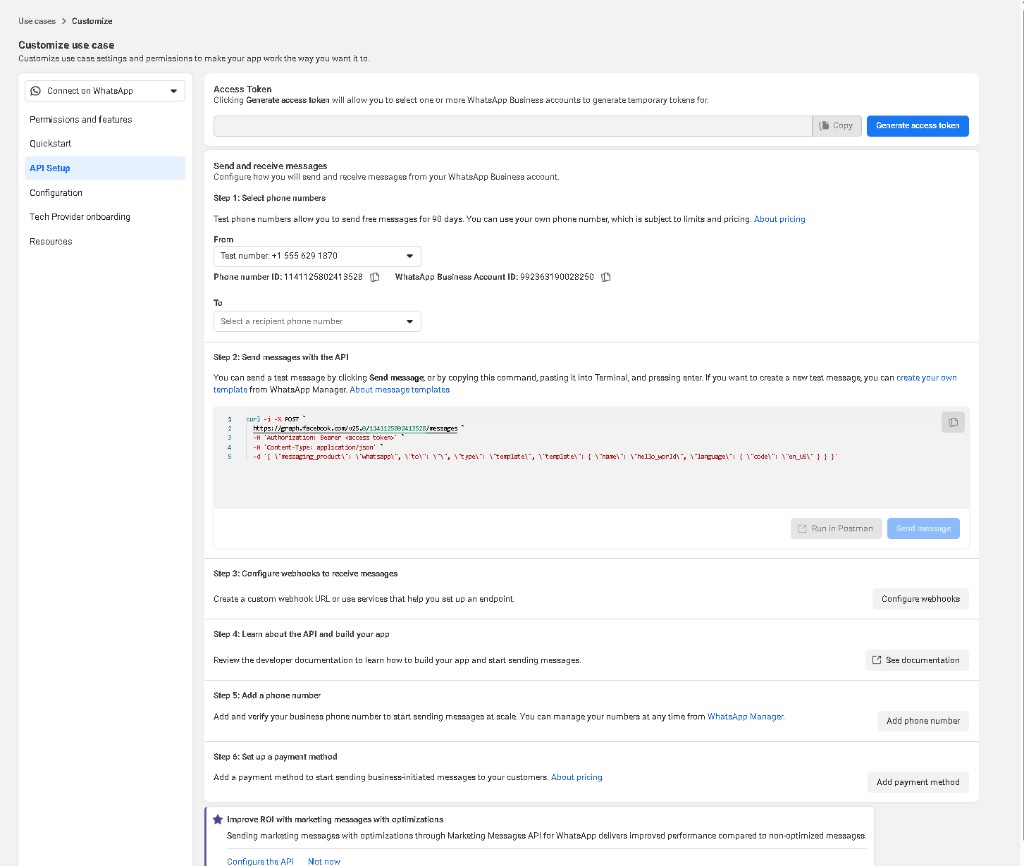
Task: Dismiss banner with Not now
Action: point(324,861)
